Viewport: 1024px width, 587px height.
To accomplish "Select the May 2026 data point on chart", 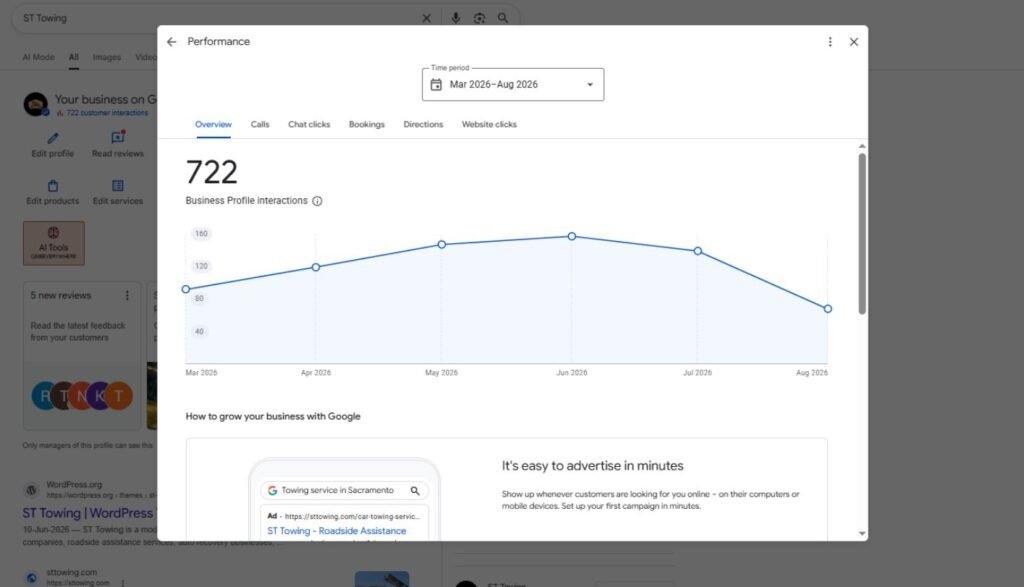I will pos(441,244).
